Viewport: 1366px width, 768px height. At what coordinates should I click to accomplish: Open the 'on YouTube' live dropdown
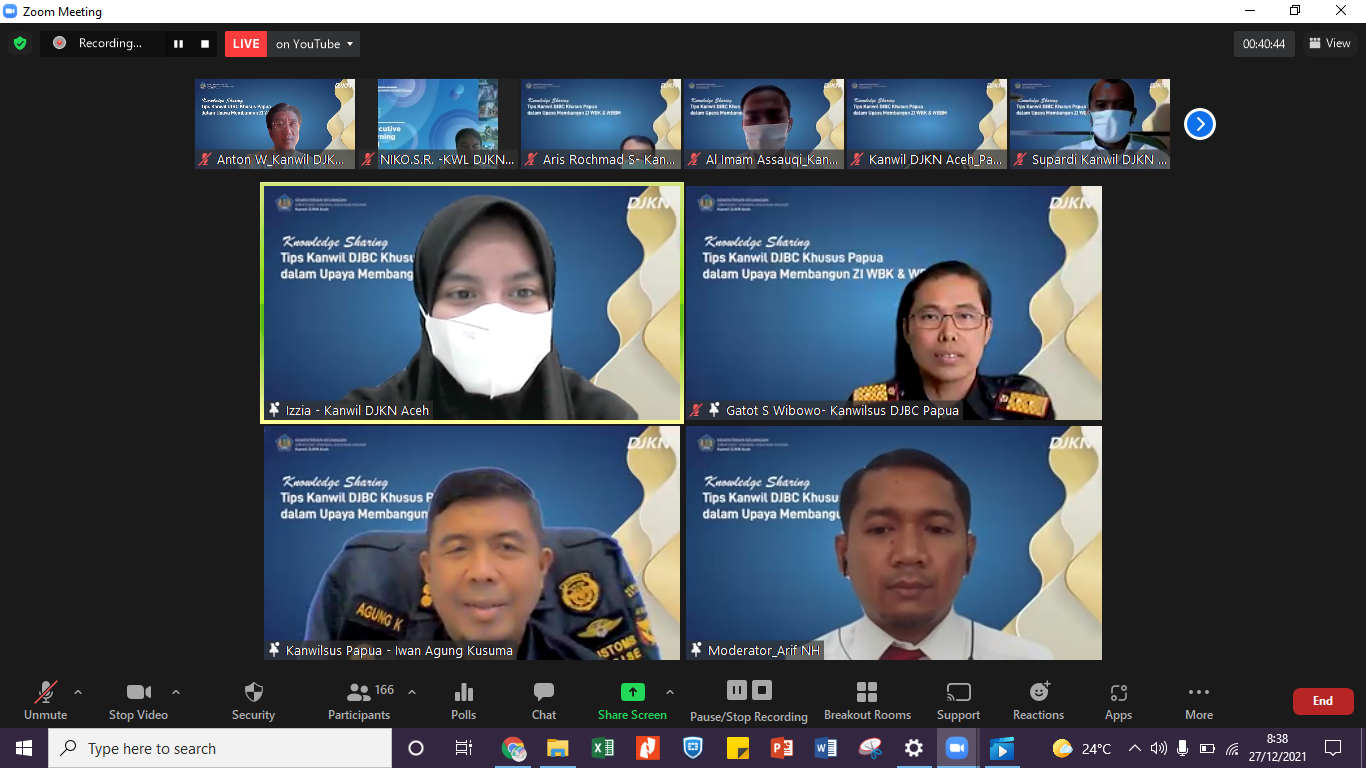click(x=314, y=44)
